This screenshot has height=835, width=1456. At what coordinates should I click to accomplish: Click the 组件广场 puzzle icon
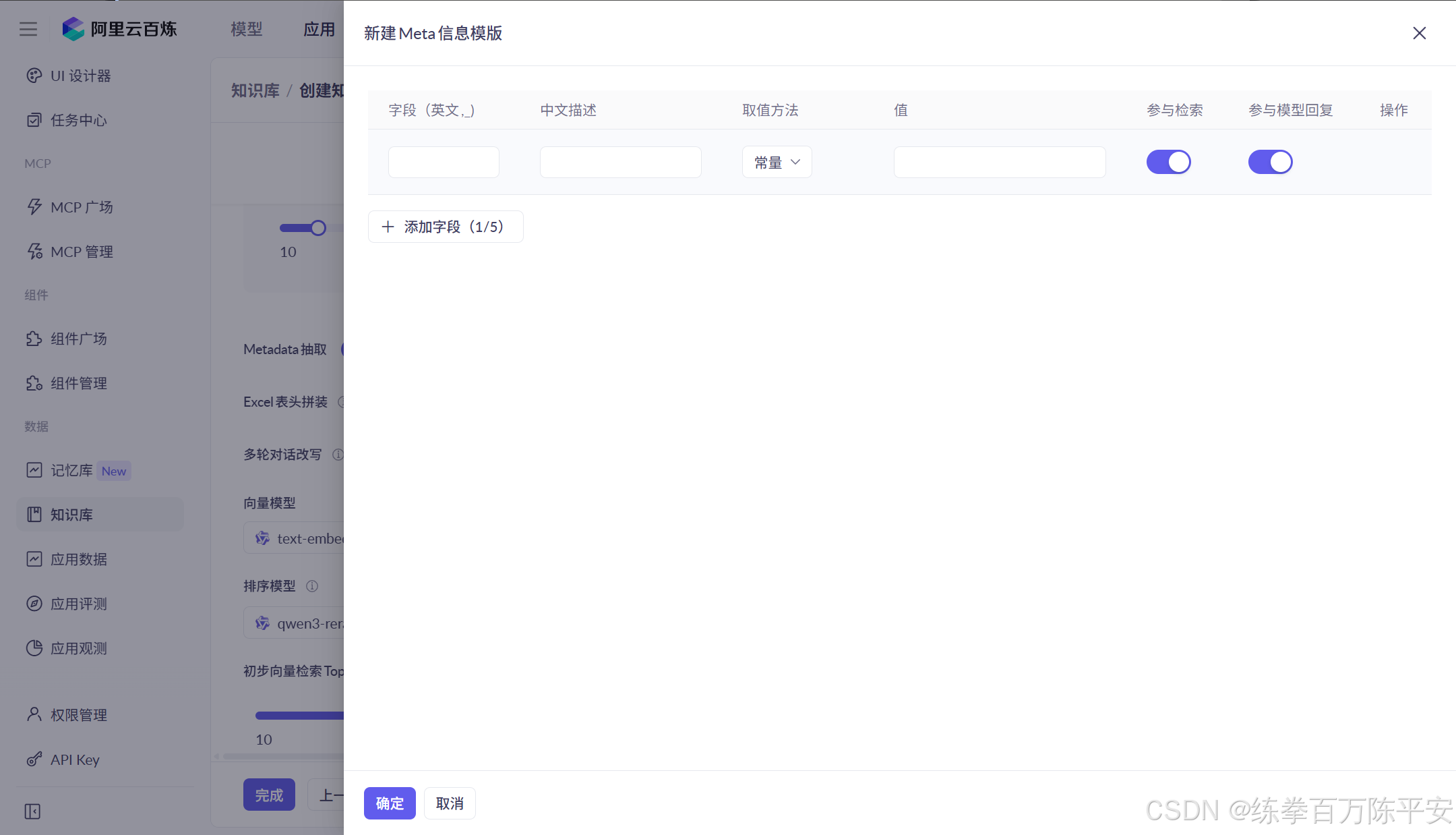point(34,339)
